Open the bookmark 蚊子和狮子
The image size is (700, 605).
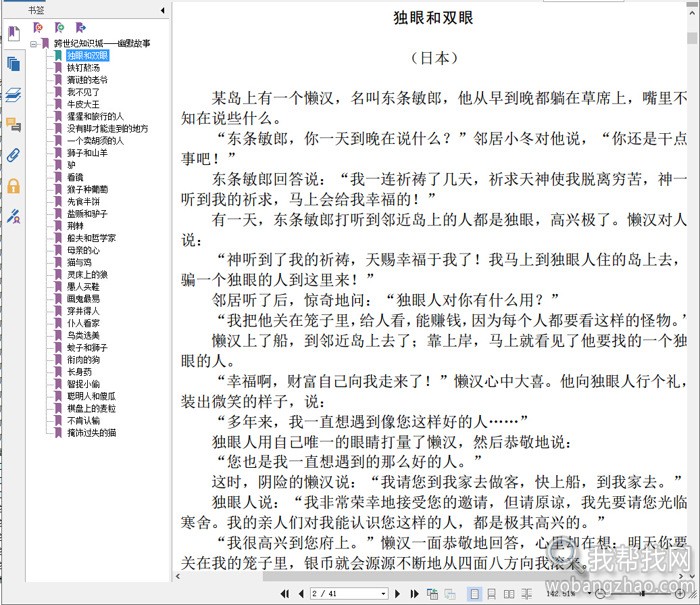88,347
